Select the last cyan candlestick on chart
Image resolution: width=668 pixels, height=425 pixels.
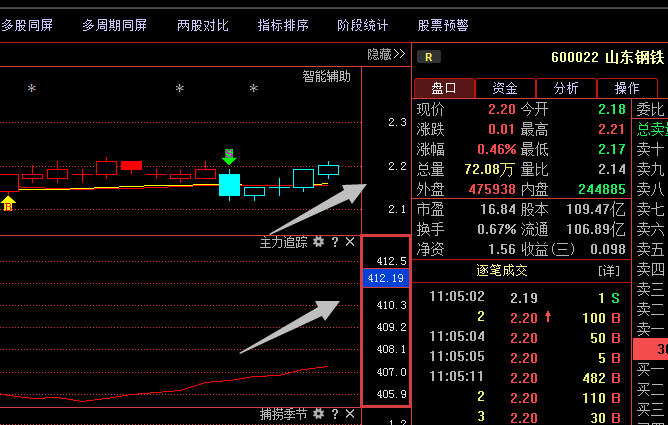pyautogui.click(x=328, y=170)
